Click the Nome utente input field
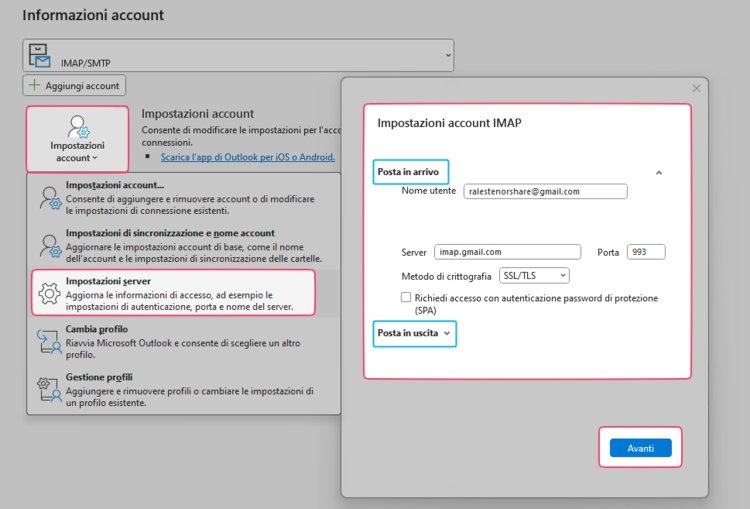Image resolution: width=750 pixels, height=509 pixels. pos(545,191)
